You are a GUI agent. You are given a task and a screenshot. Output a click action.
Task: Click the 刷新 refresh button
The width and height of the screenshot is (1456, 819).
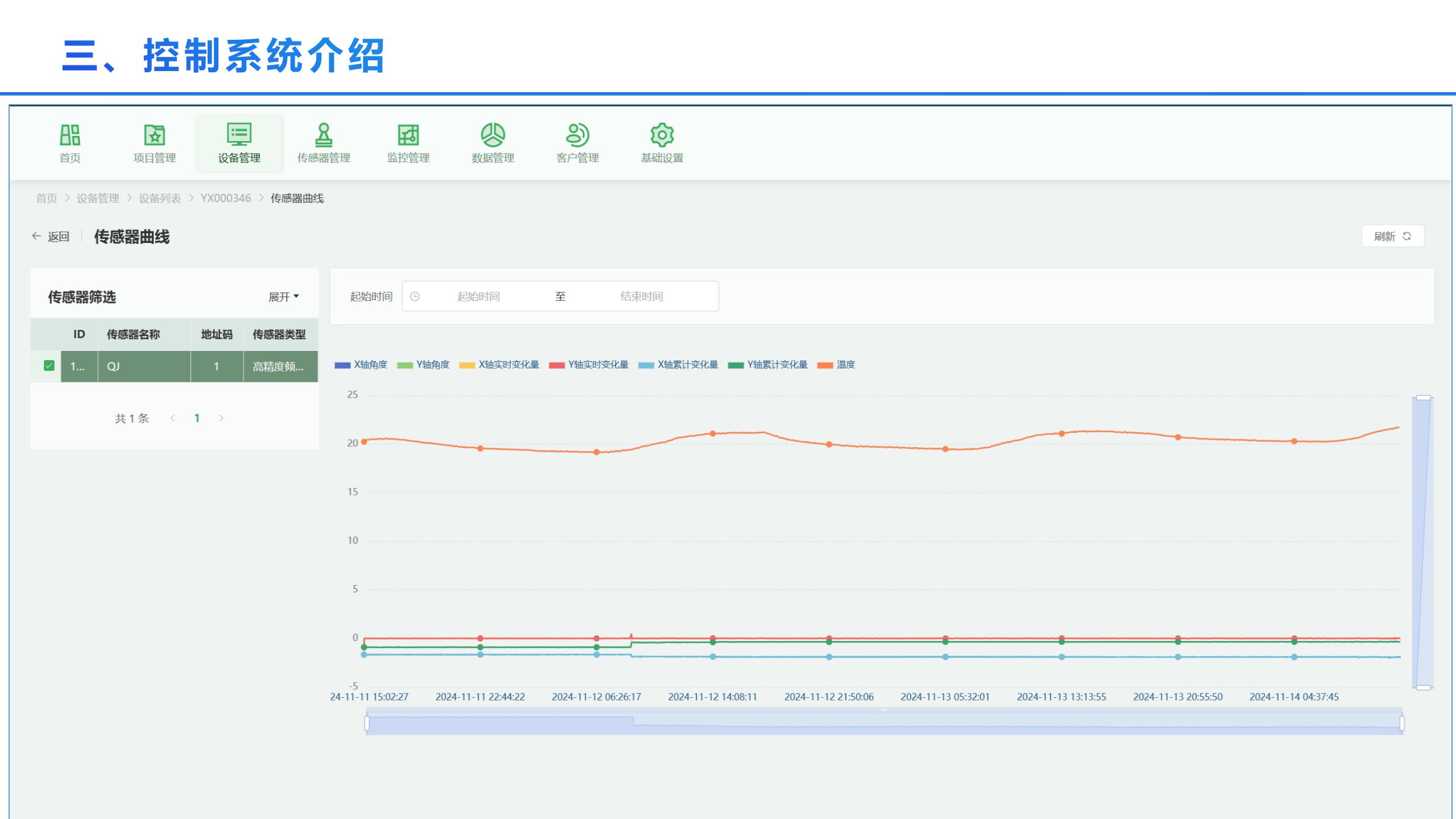coord(1393,236)
